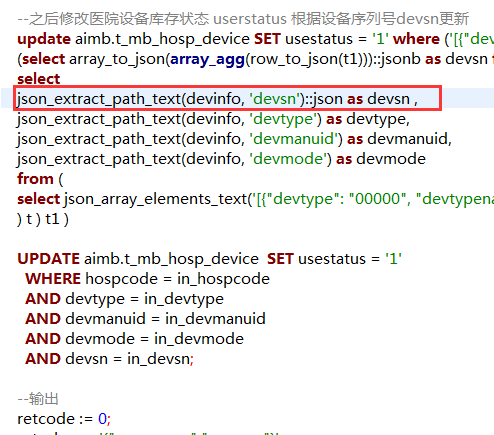
Task: Click WHERE hospcode = in_hospcode line
Action: click(x=147, y=279)
